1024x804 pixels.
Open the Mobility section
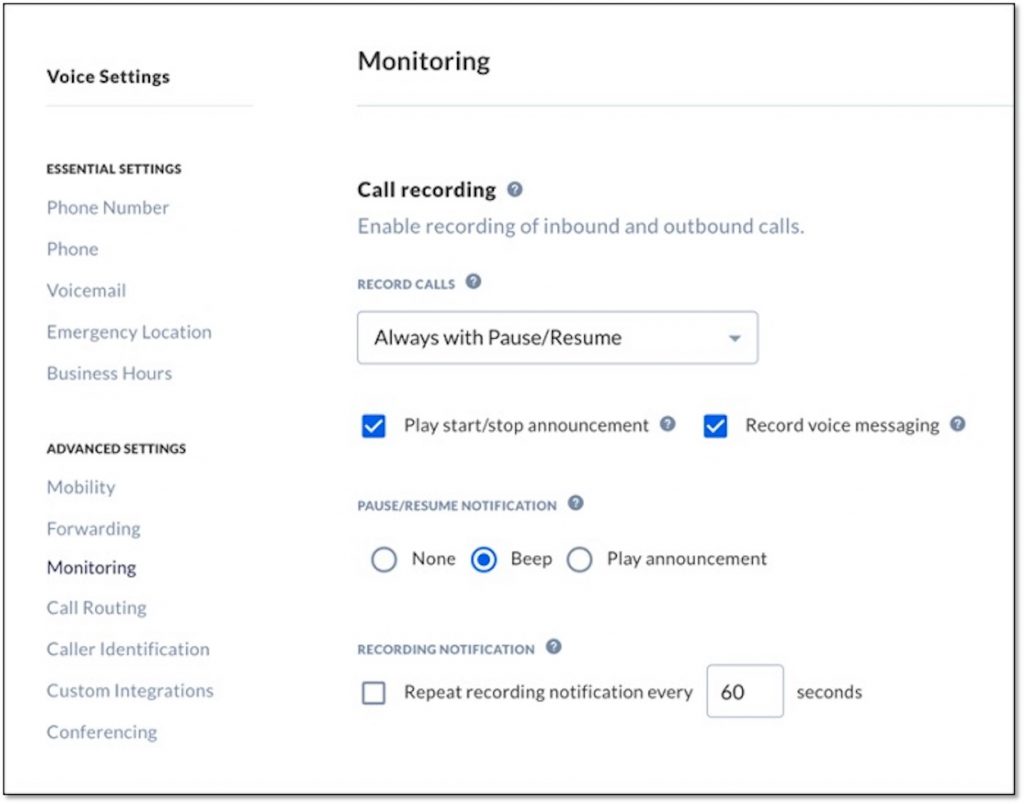coord(81,487)
